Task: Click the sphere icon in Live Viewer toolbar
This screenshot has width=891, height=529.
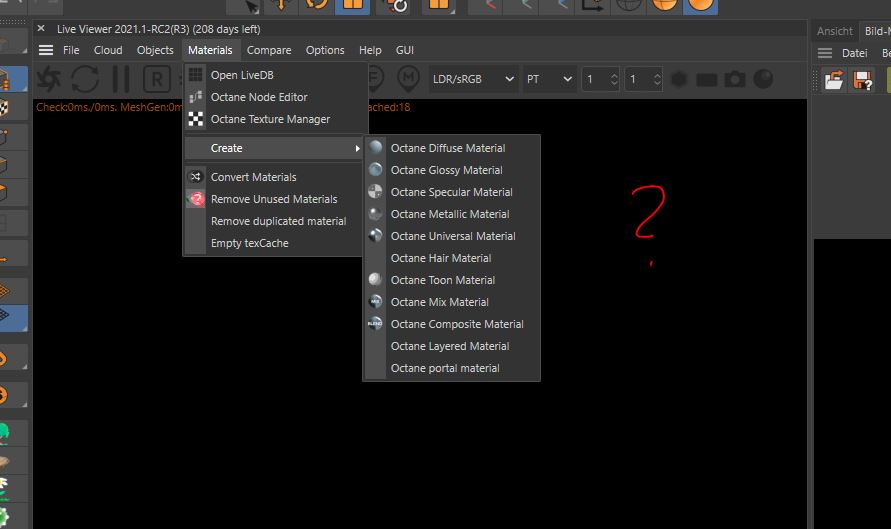Action: pos(763,79)
